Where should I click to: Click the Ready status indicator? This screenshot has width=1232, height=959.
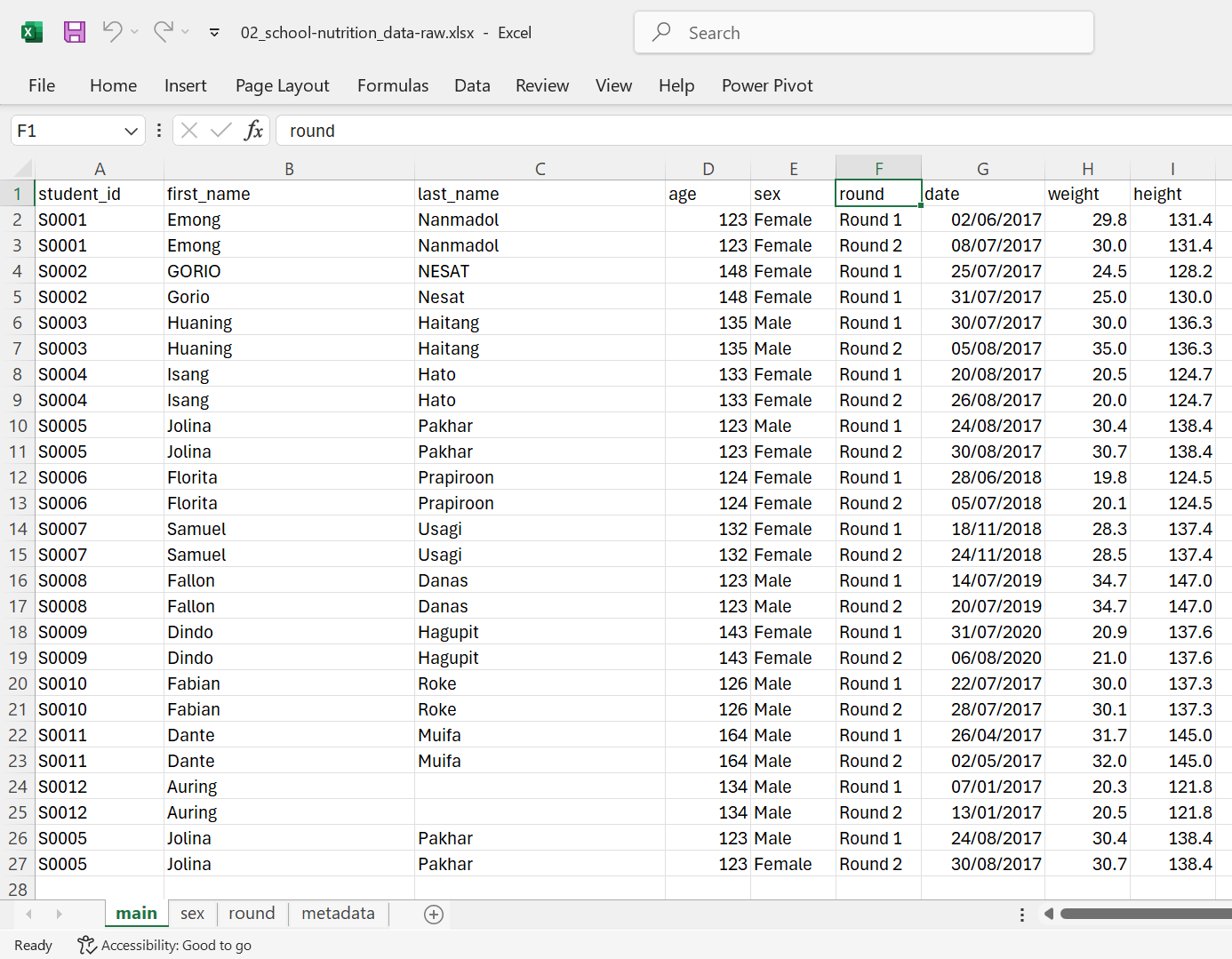click(x=33, y=945)
